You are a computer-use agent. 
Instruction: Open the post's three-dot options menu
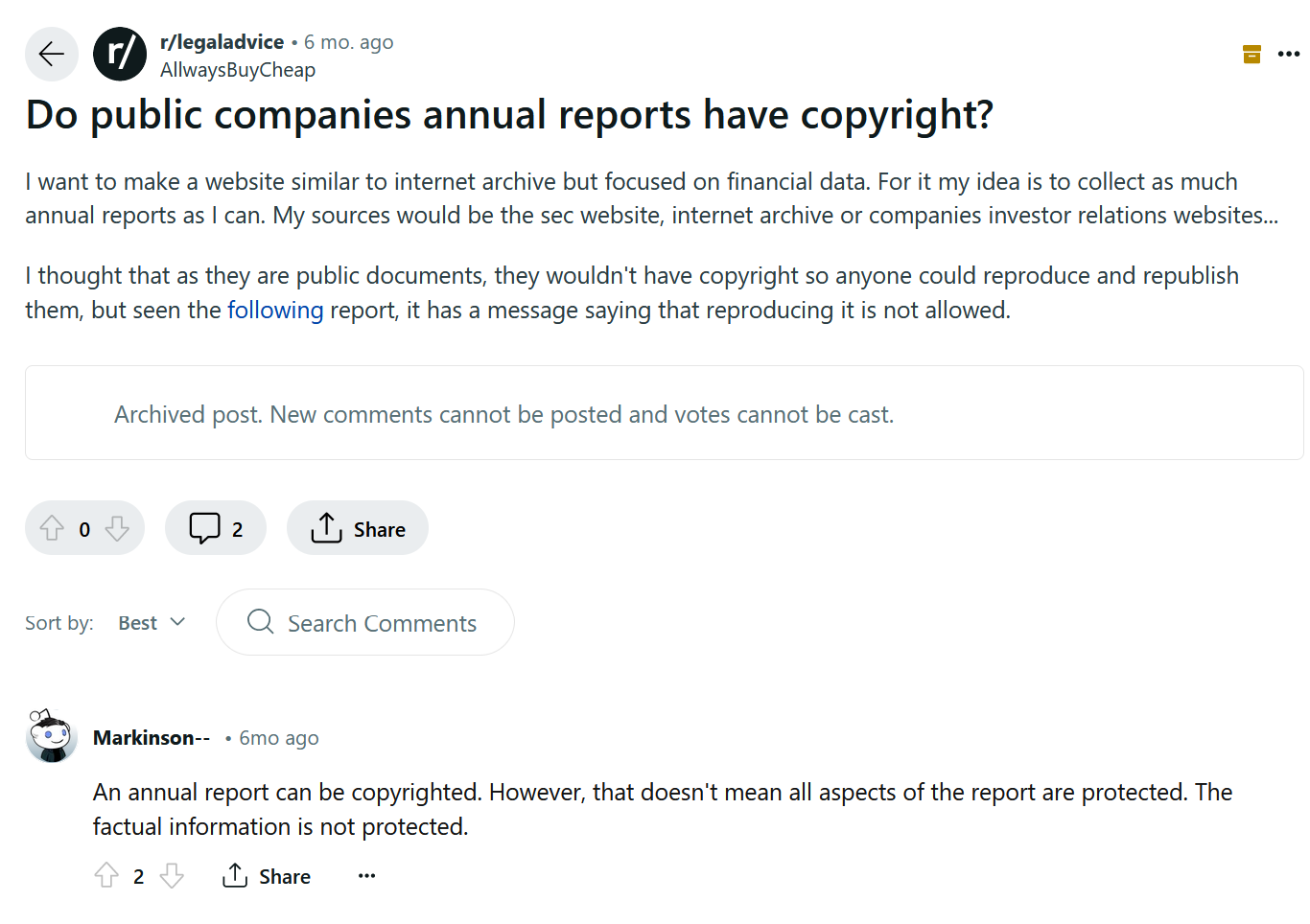[1289, 54]
